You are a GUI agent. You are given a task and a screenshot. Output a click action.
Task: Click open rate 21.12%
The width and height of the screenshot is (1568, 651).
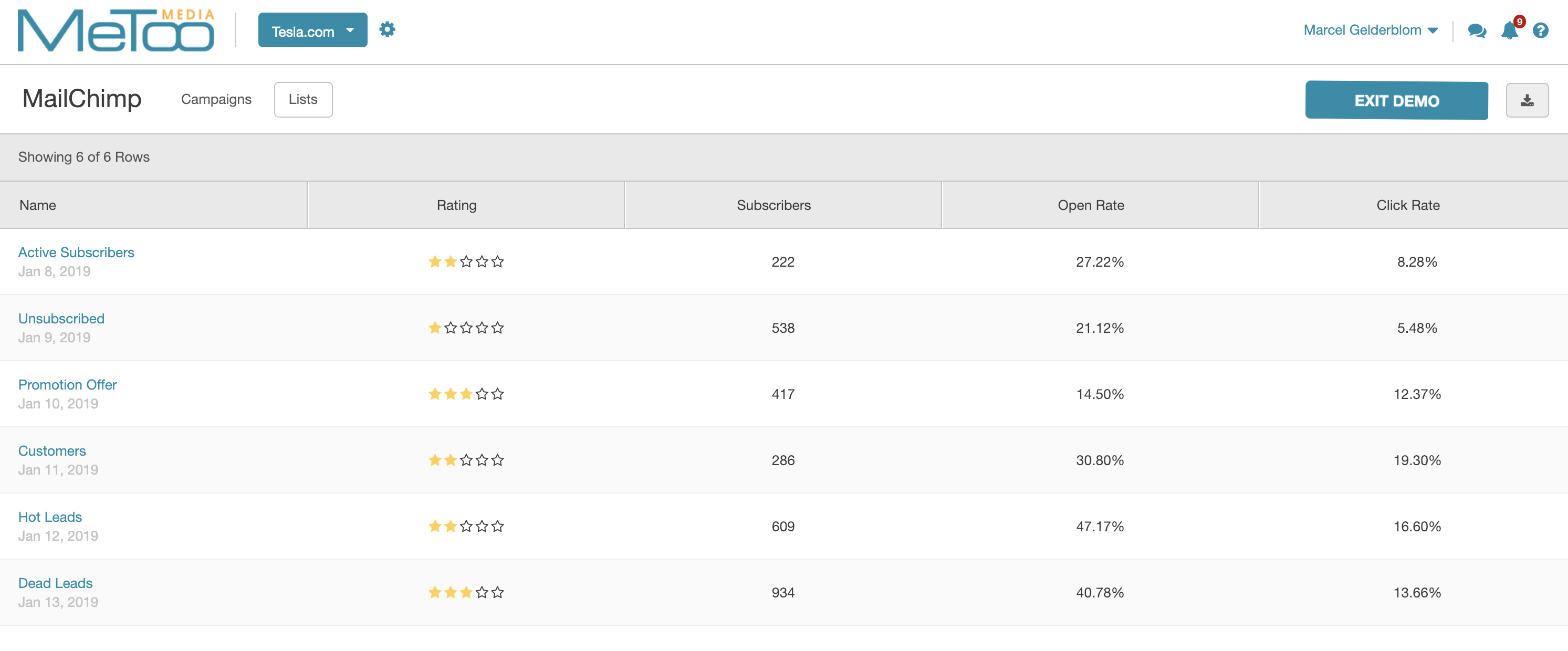[1100, 328]
